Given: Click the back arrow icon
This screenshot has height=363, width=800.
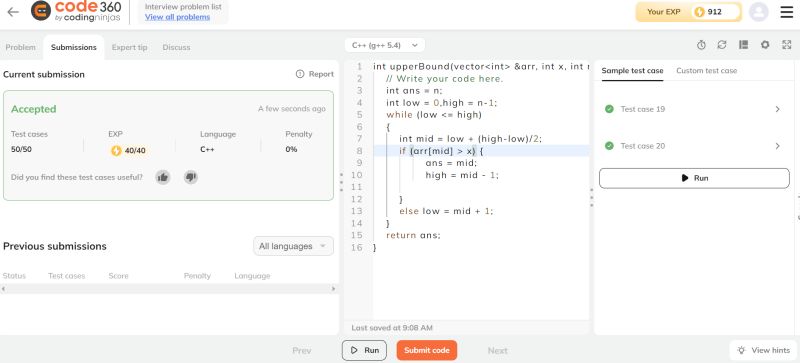Looking at the screenshot, I should (x=13, y=12).
